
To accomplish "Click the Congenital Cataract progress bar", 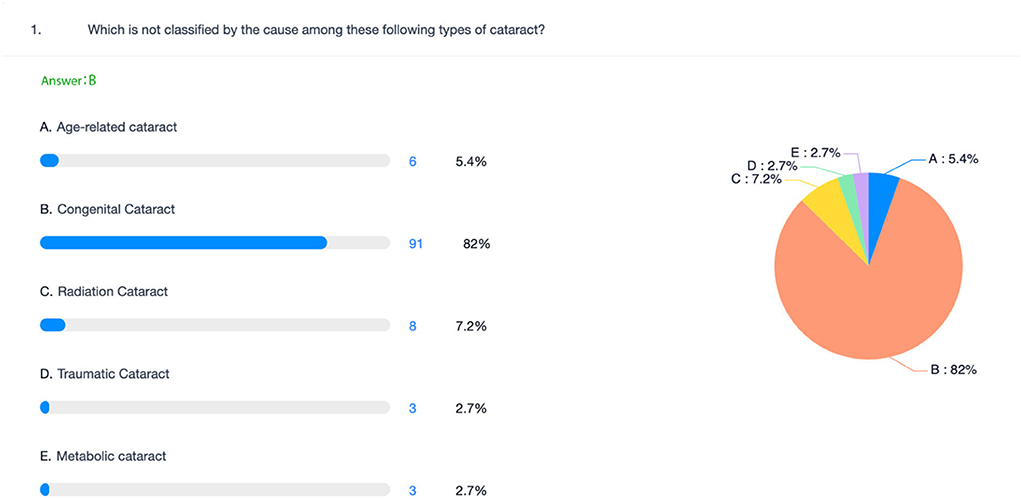I will 215,243.
